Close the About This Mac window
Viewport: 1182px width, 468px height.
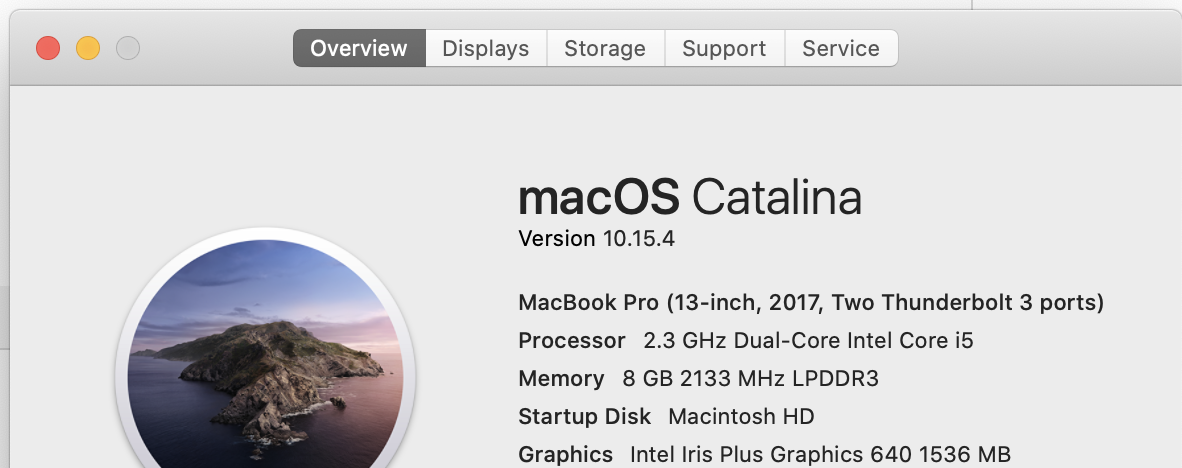point(48,48)
